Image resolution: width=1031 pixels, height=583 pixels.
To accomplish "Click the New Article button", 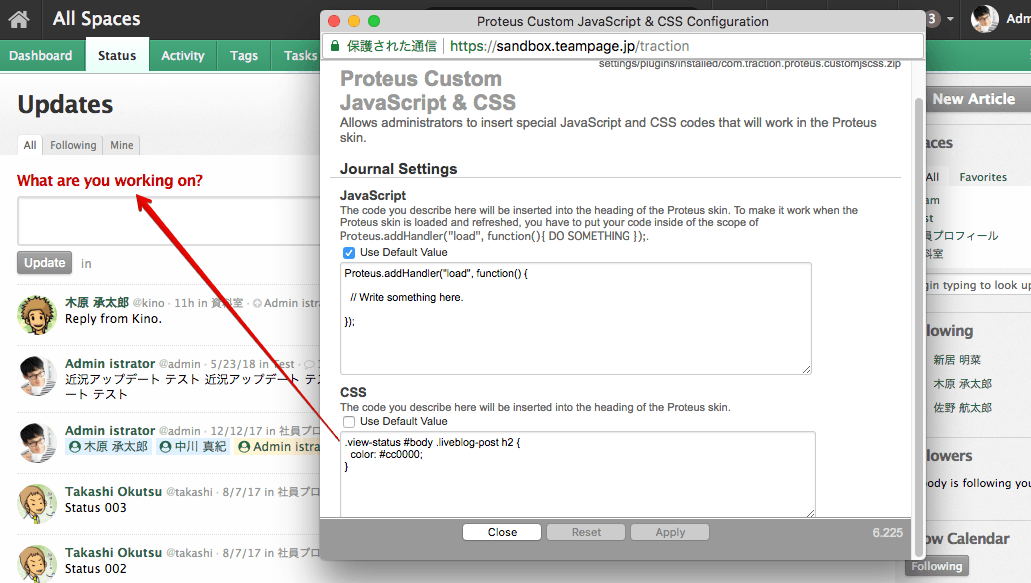I will 974,99.
